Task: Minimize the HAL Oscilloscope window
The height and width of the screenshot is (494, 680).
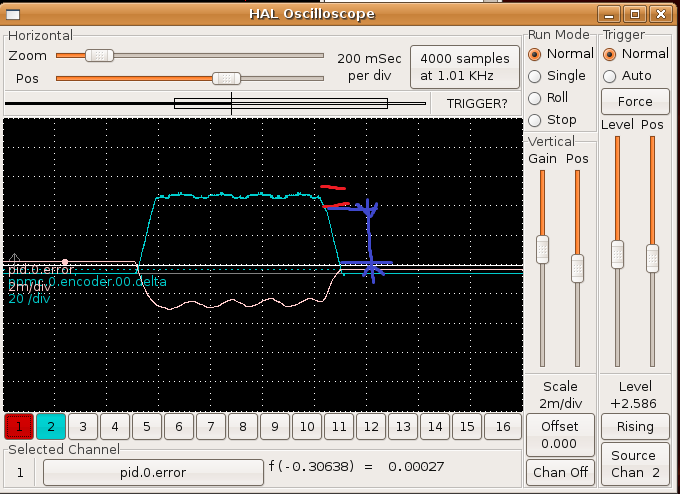Action: click(x=609, y=14)
